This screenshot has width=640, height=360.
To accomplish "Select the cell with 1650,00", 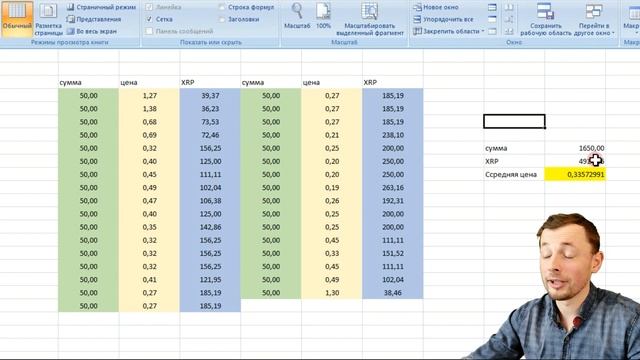I will click(575, 148).
